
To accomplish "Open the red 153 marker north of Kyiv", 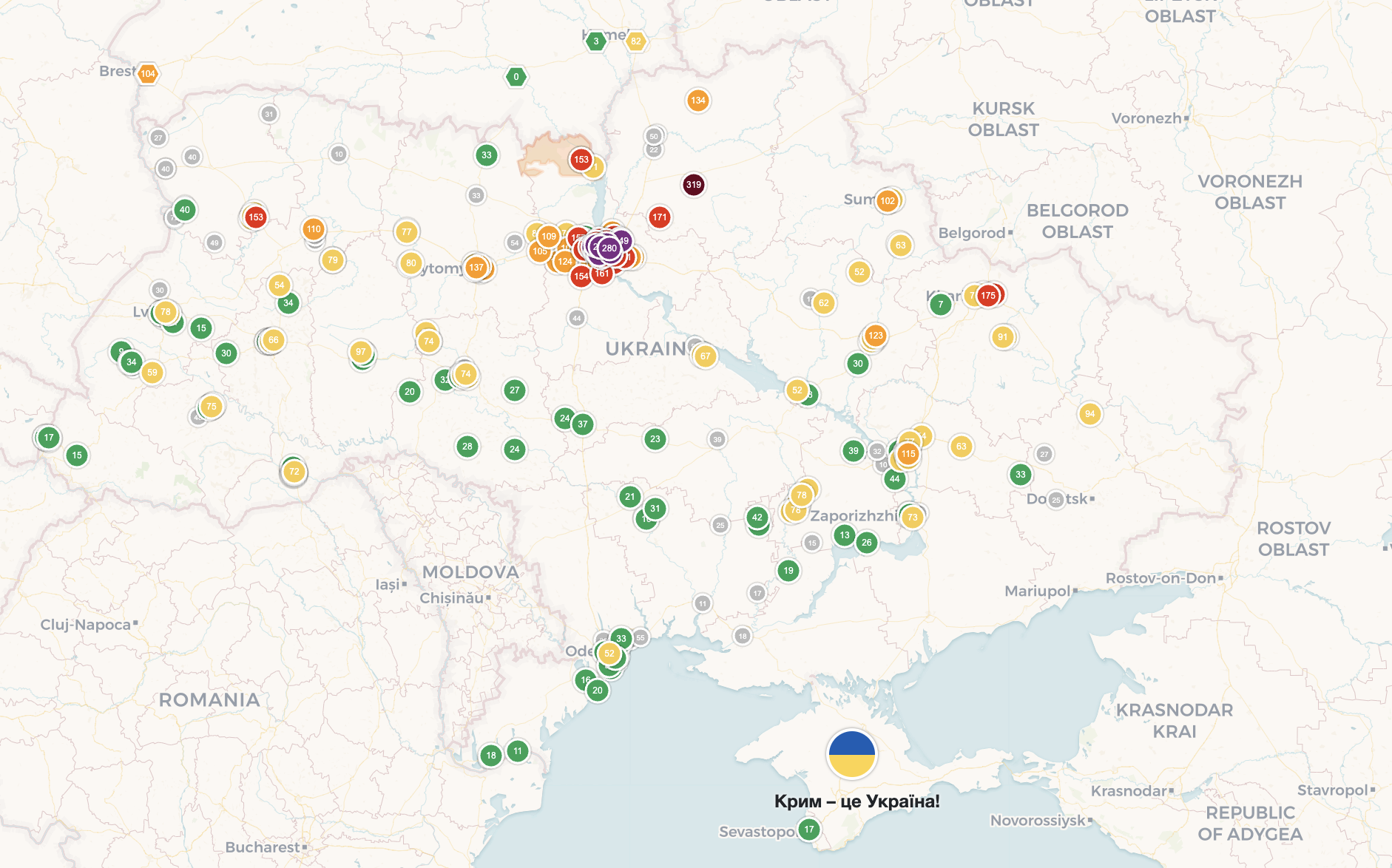I will pos(581,158).
